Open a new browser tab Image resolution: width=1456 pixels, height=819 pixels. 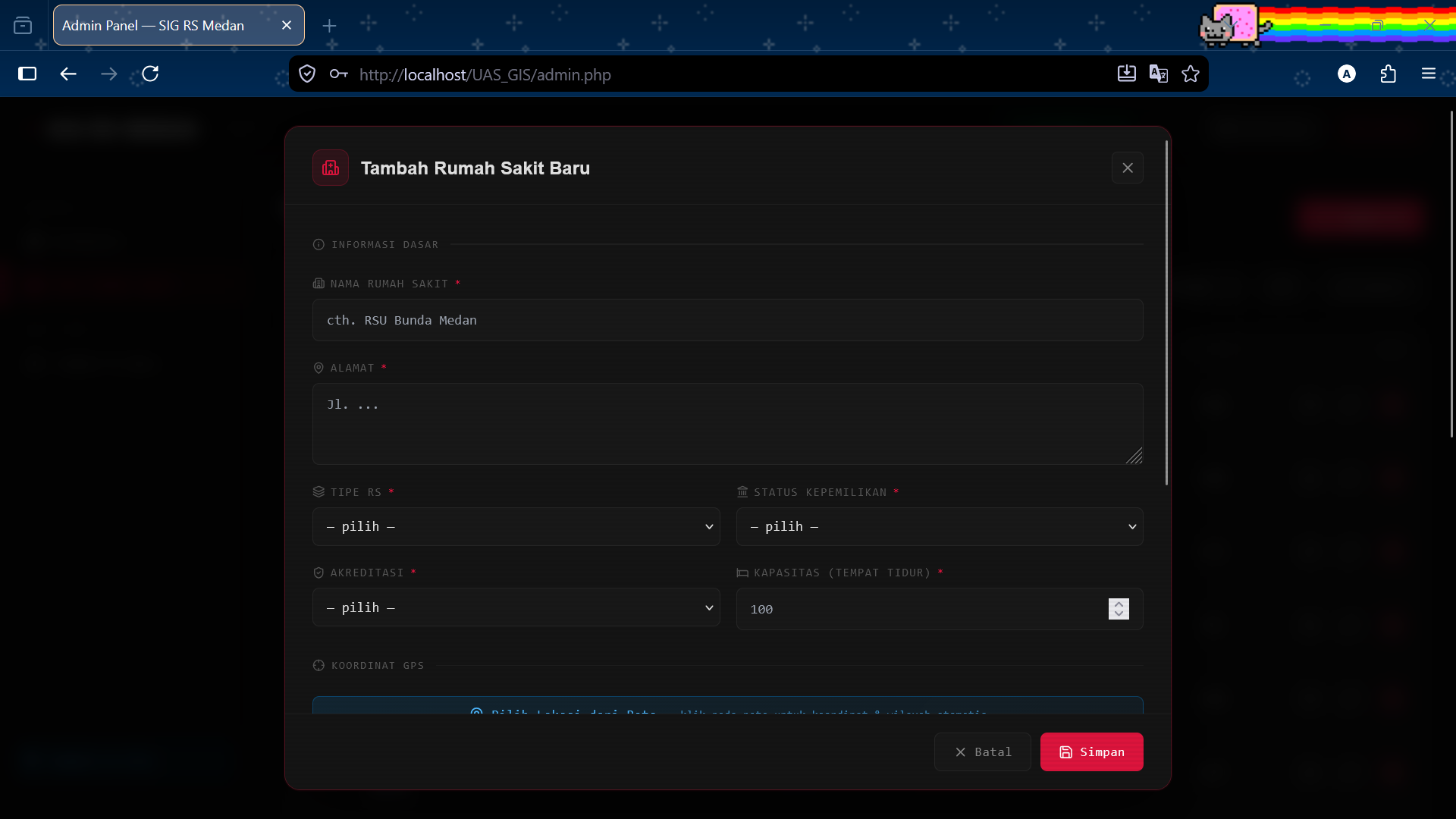[329, 26]
